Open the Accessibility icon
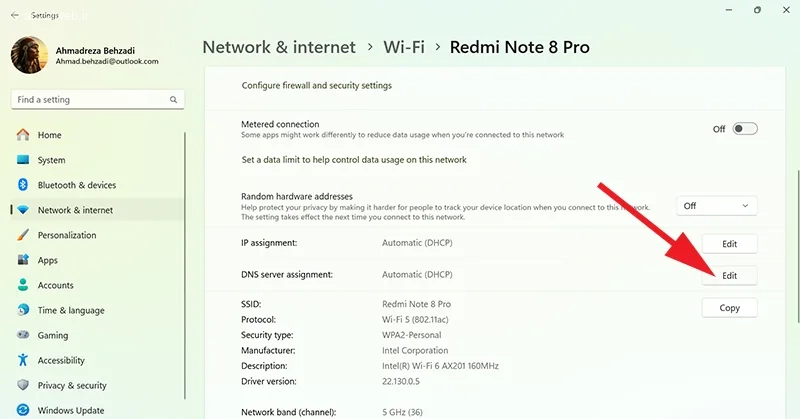This screenshot has height=419, width=800. [23, 360]
